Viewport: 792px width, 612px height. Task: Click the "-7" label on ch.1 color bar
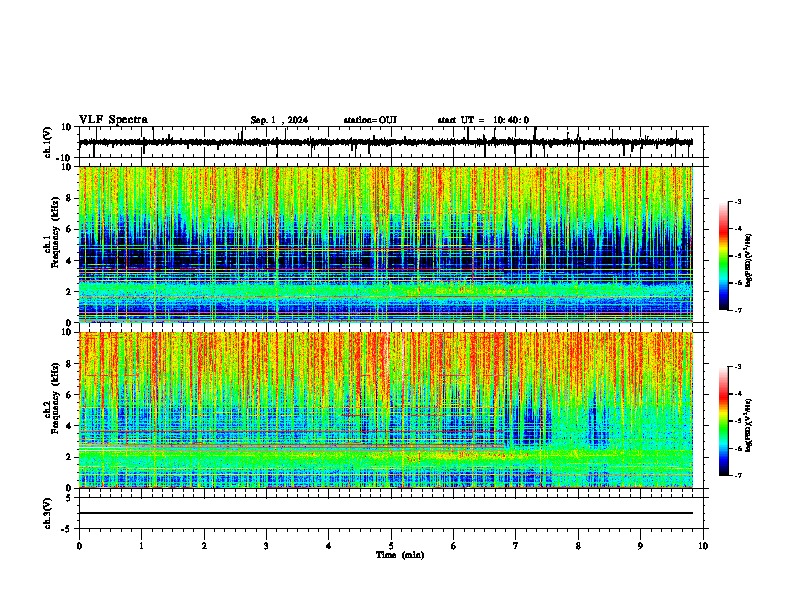737,310
